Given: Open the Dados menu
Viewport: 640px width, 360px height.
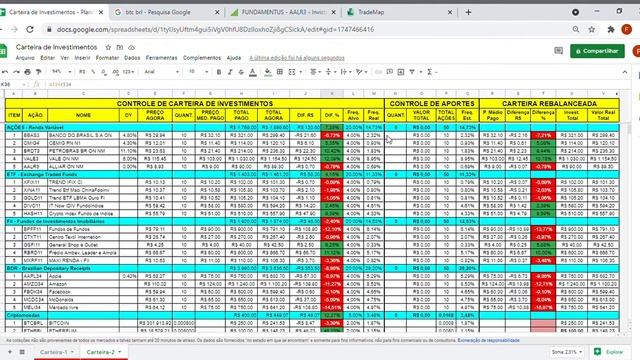Looking at the screenshot, I should pyautogui.click(x=132, y=58).
